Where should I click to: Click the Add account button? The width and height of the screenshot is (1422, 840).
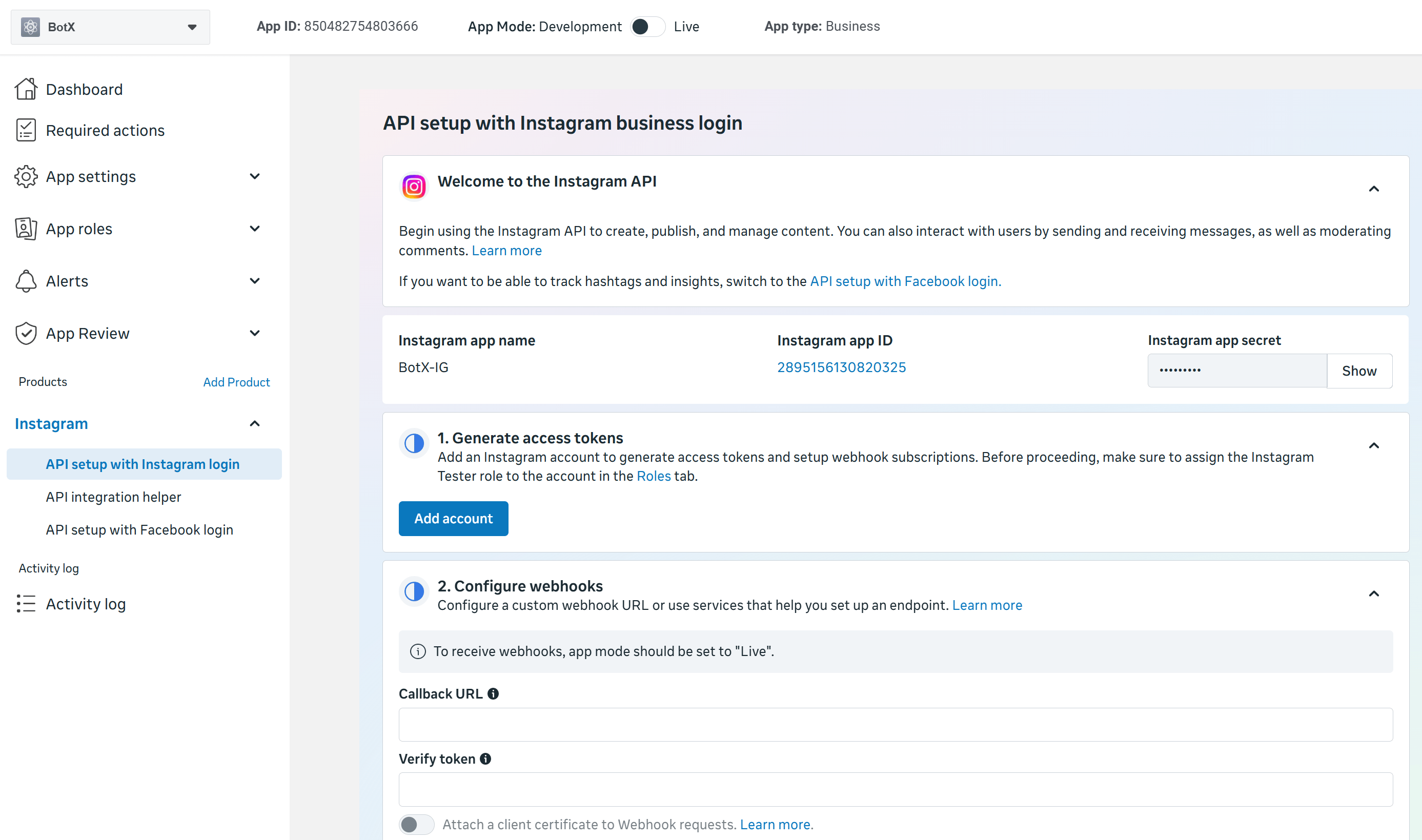[454, 519]
